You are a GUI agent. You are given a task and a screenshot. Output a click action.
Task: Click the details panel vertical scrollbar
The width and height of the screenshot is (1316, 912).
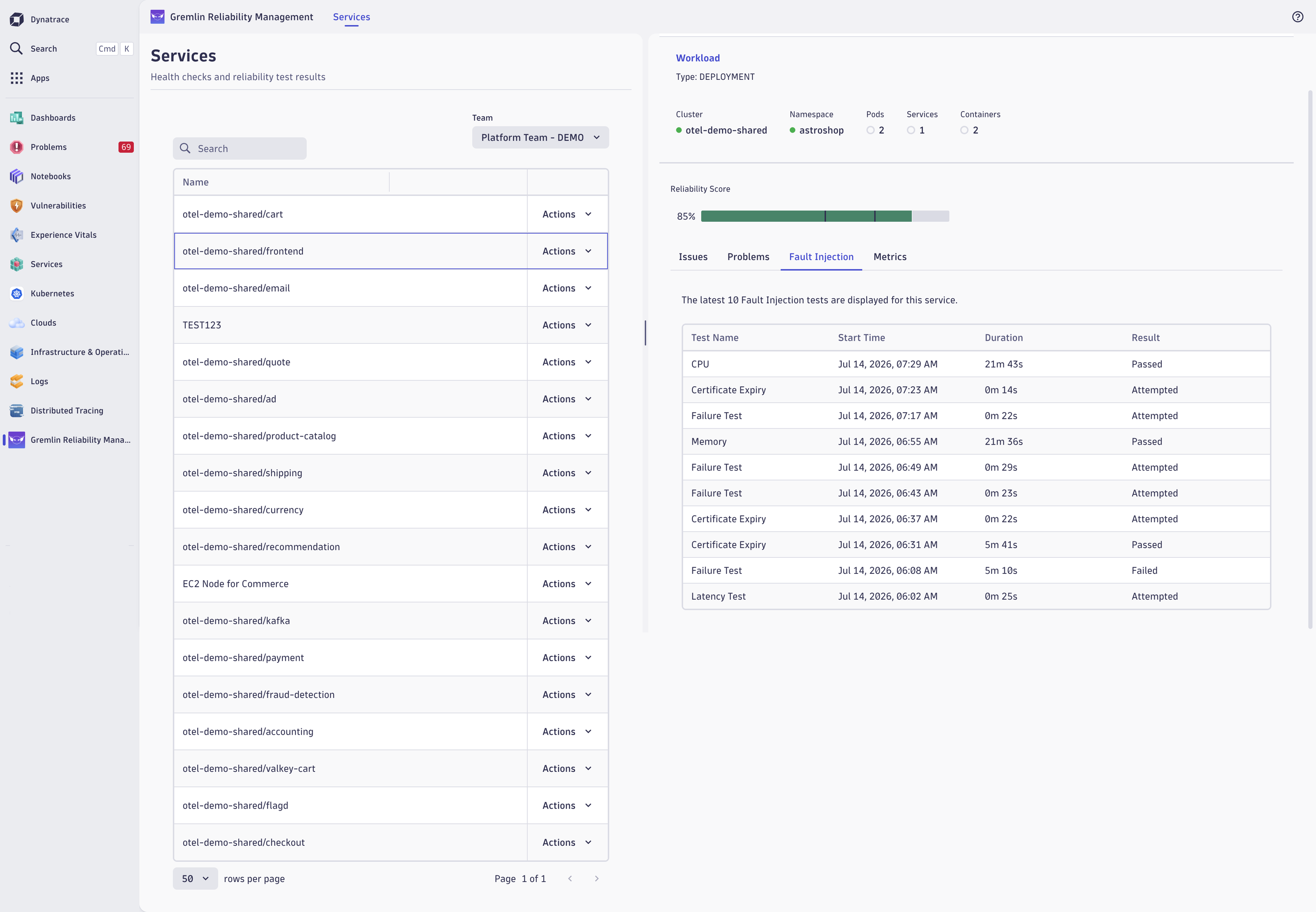[x=1310, y=359]
